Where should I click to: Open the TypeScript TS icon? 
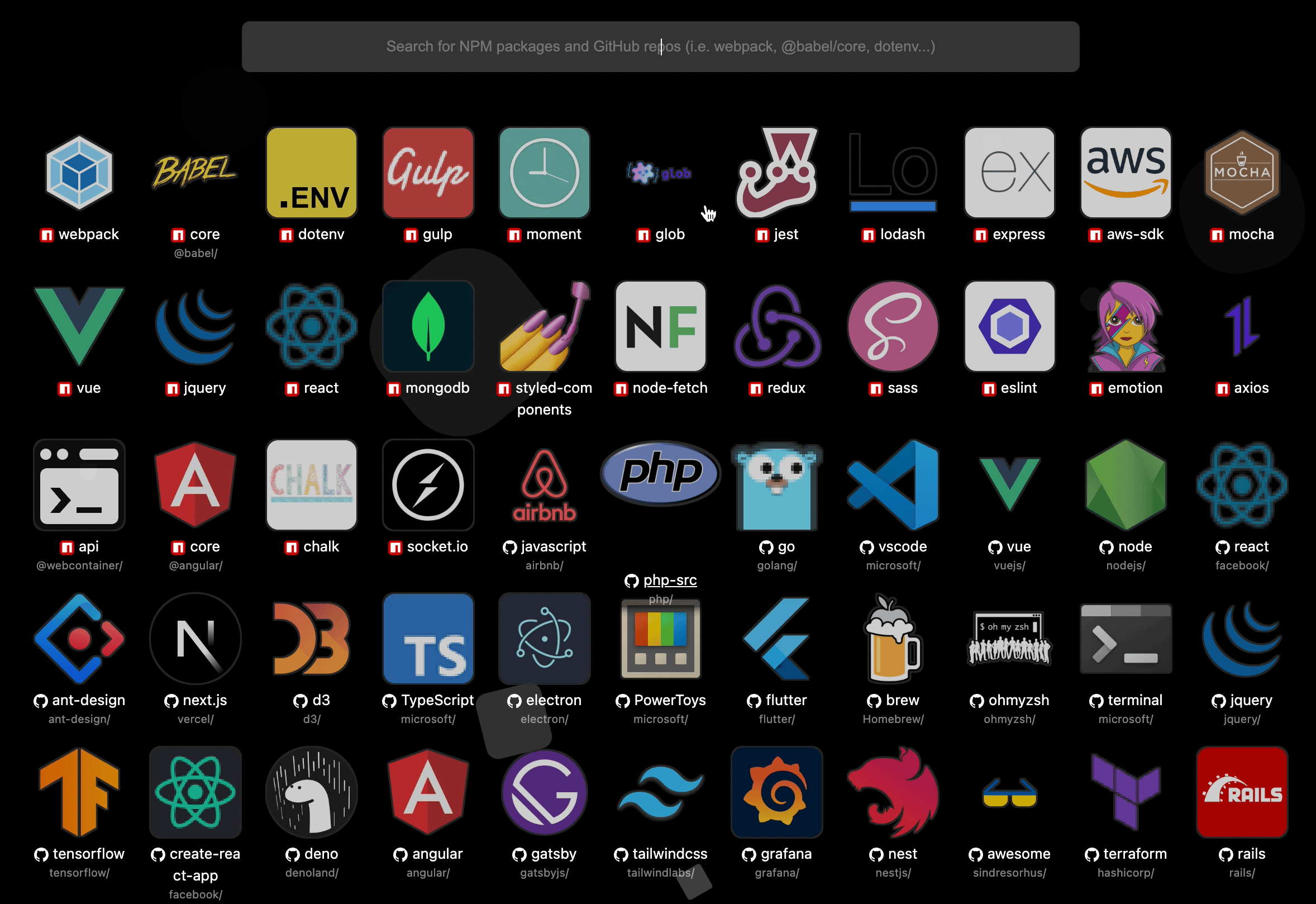pyautogui.click(x=428, y=639)
